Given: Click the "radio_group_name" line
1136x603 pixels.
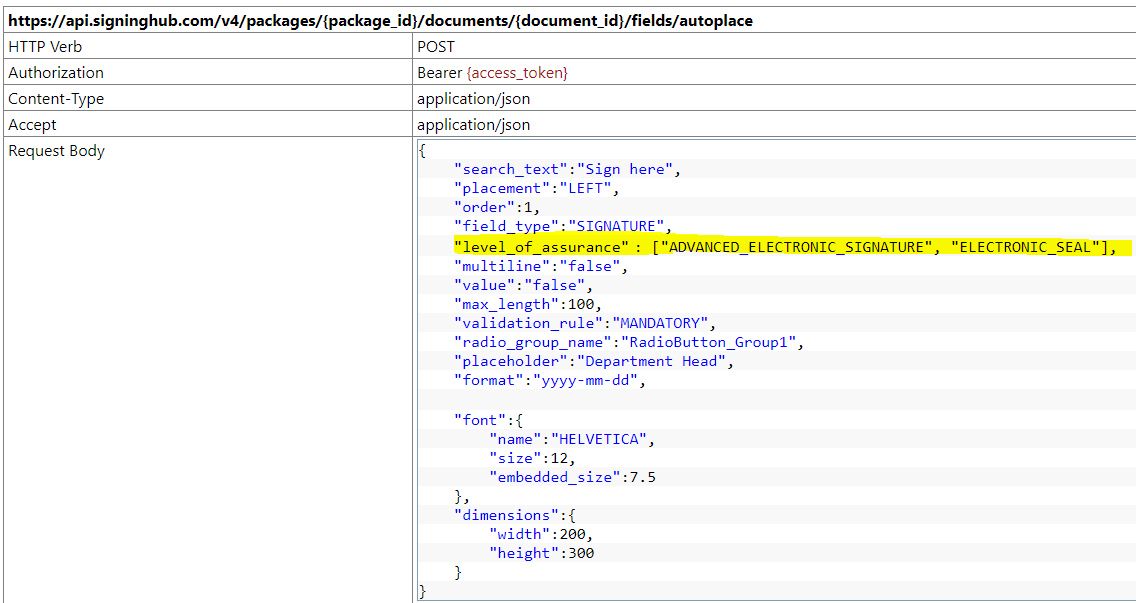Looking at the screenshot, I should coord(629,342).
